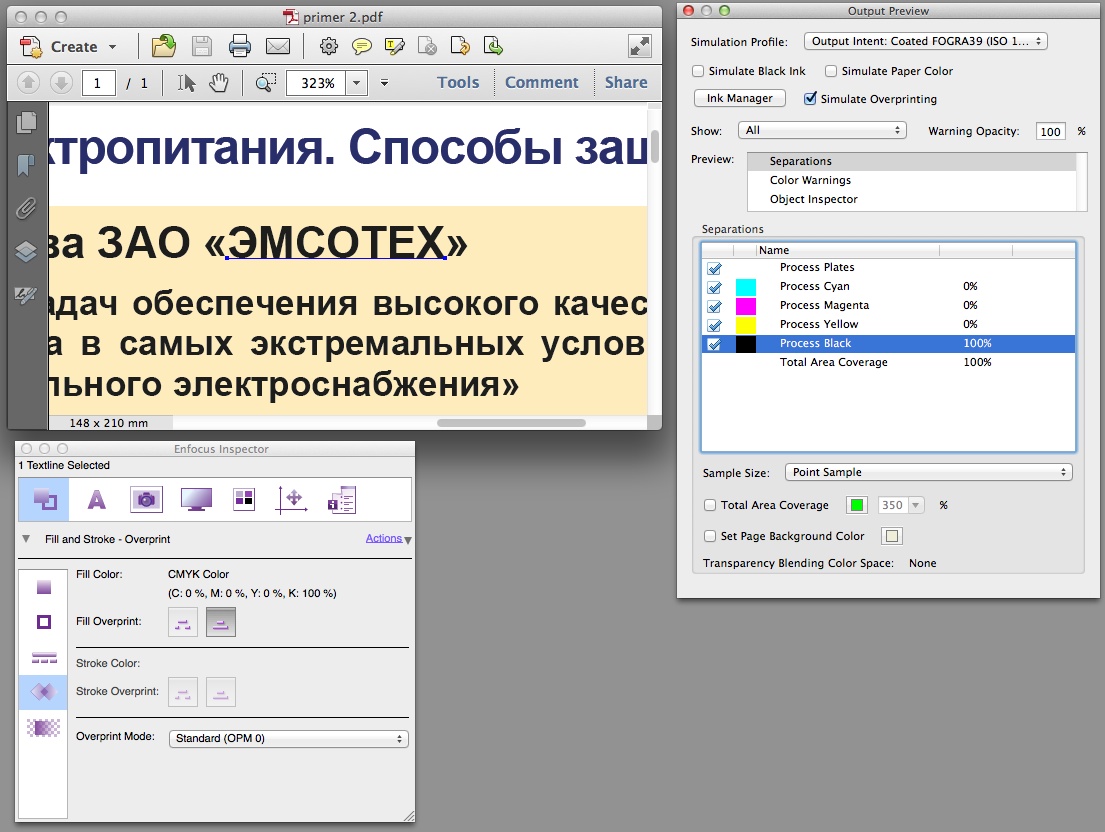Click the page background color swatch

[x=892, y=536]
